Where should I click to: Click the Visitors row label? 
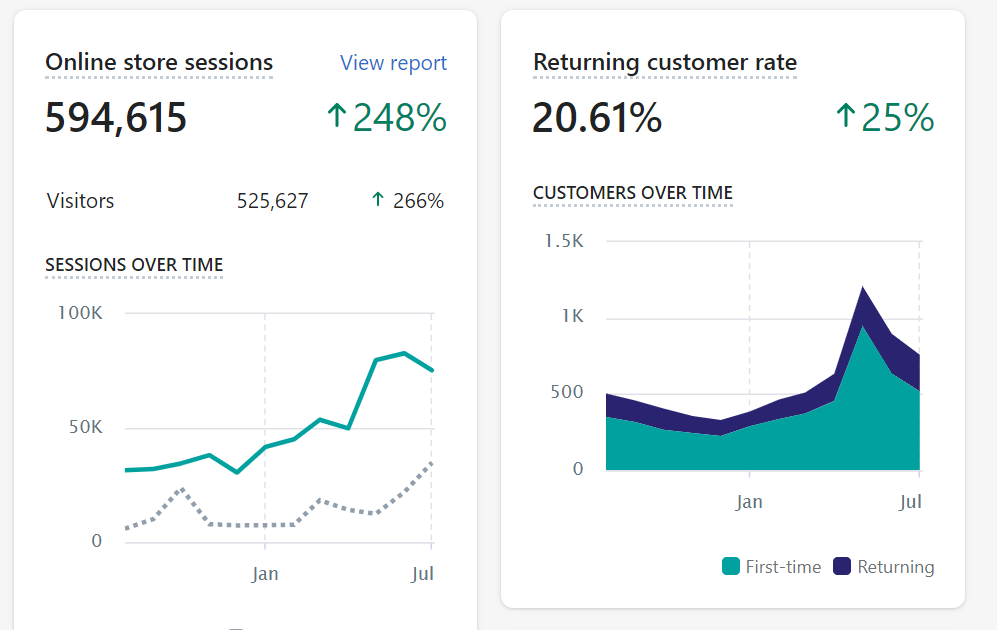coord(80,201)
